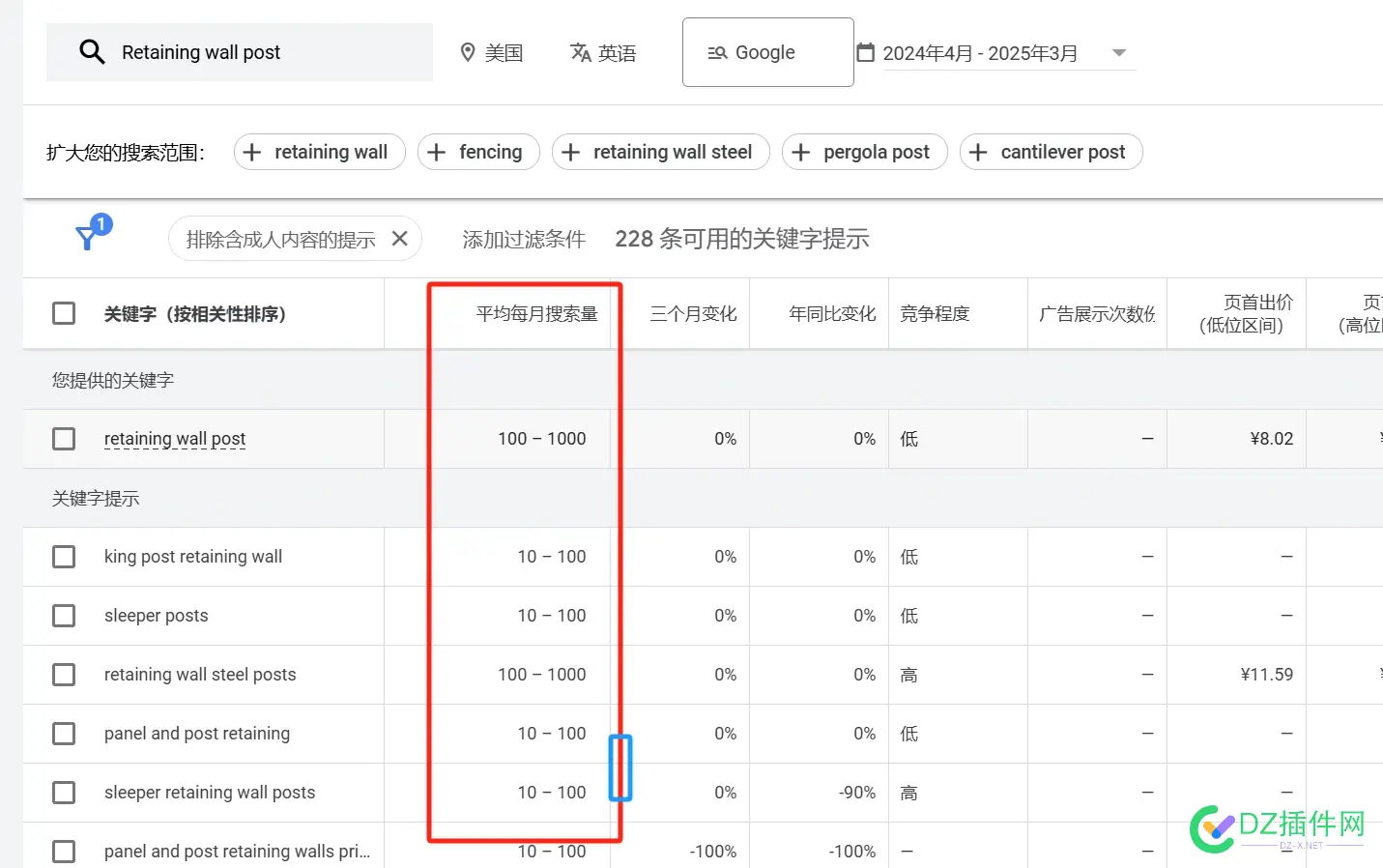Screen dimensions: 1383x868
Task: Select checkbox for 'sleeper posts'
Action: pyautogui.click(x=64, y=616)
